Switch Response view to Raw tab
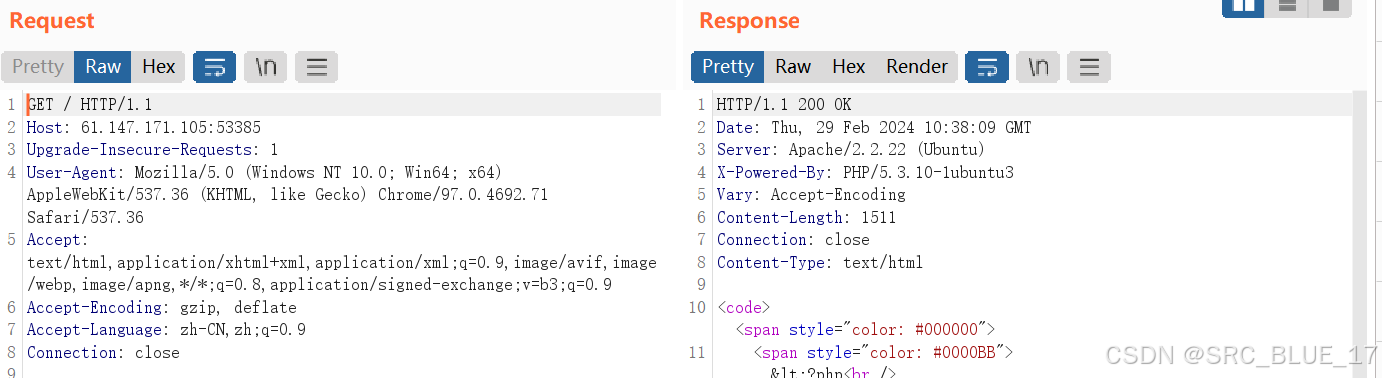The width and height of the screenshot is (1382, 378). [793, 67]
